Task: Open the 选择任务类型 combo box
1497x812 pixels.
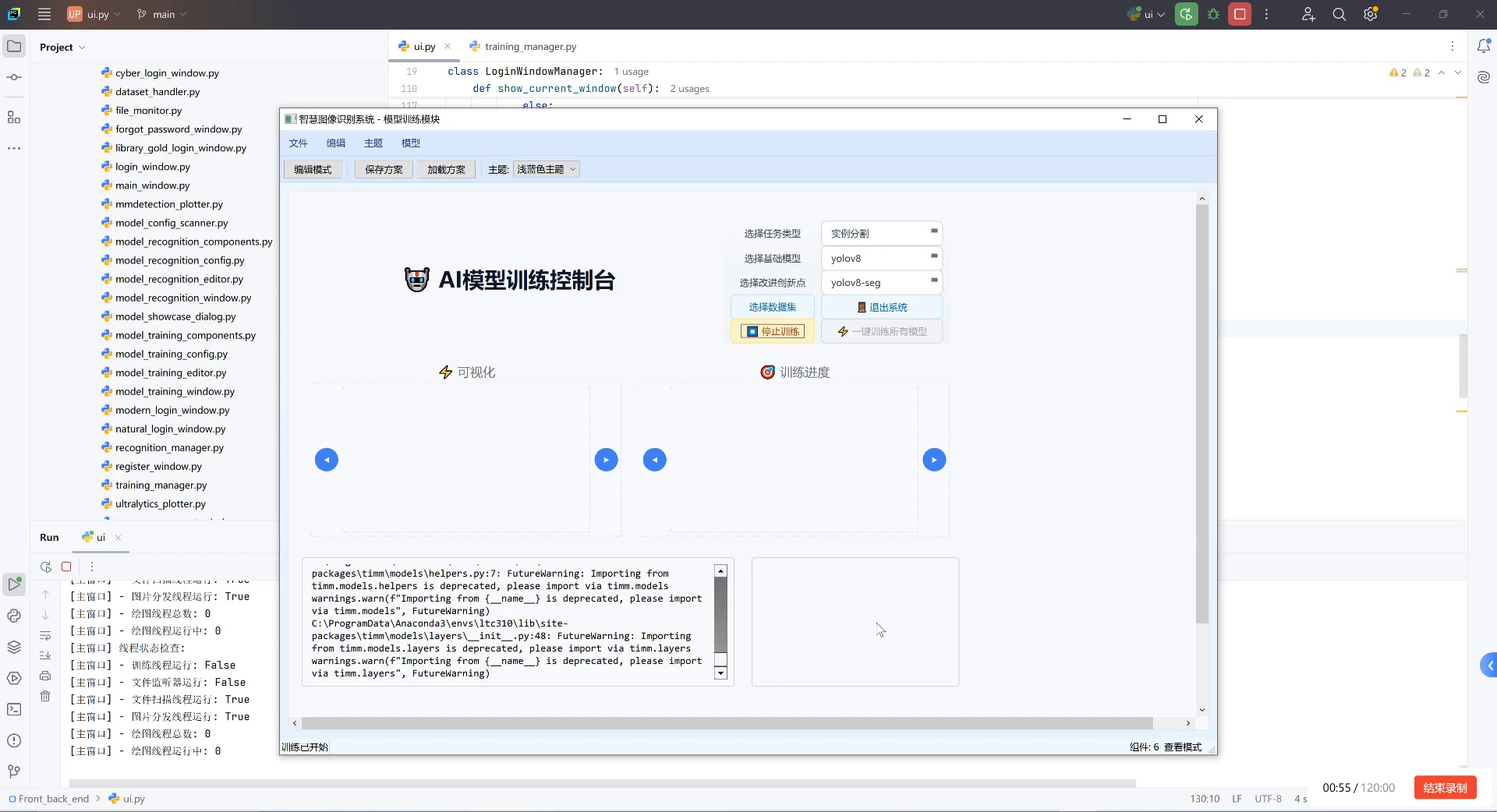Action: pyautogui.click(x=882, y=233)
